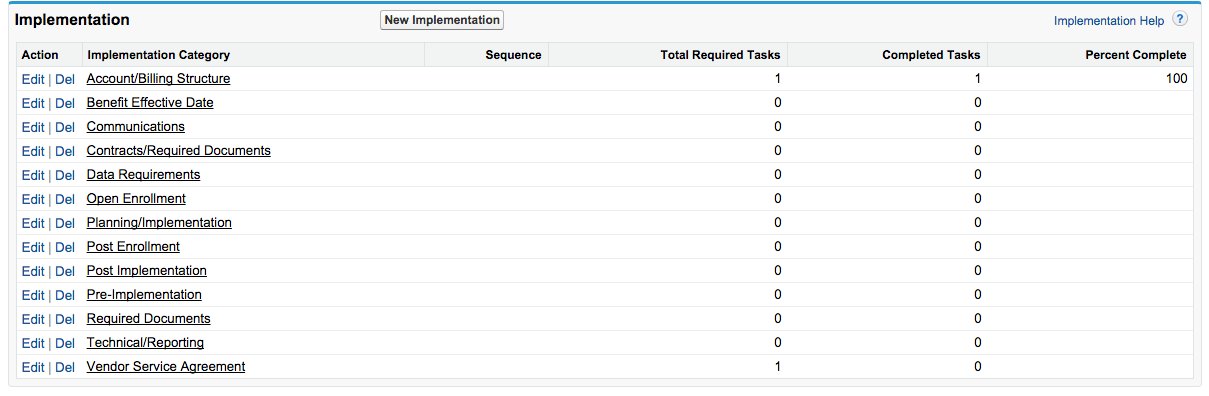1209x396 pixels.
Task: Edit the Required Documents row
Action: 32,319
